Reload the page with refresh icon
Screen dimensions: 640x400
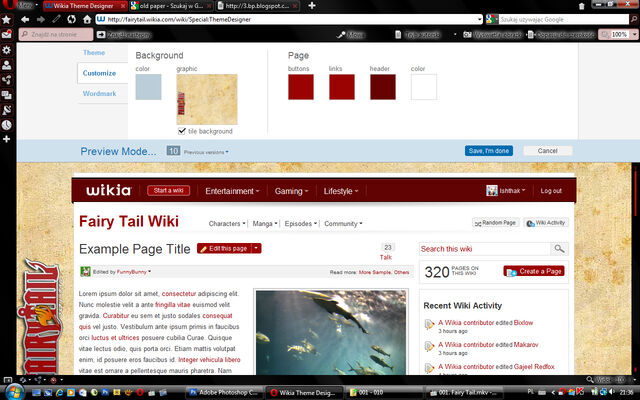coord(71,19)
